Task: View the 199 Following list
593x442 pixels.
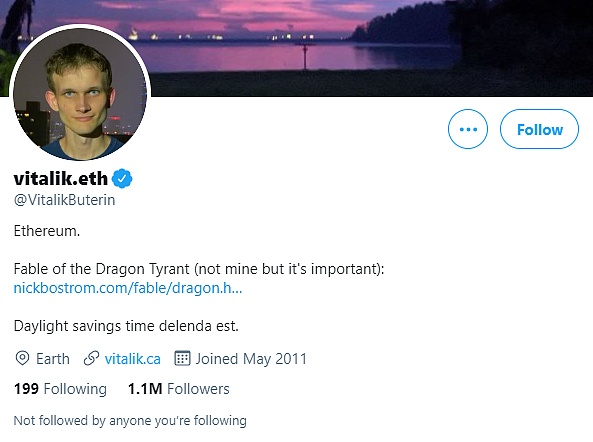Action: (x=61, y=389)
